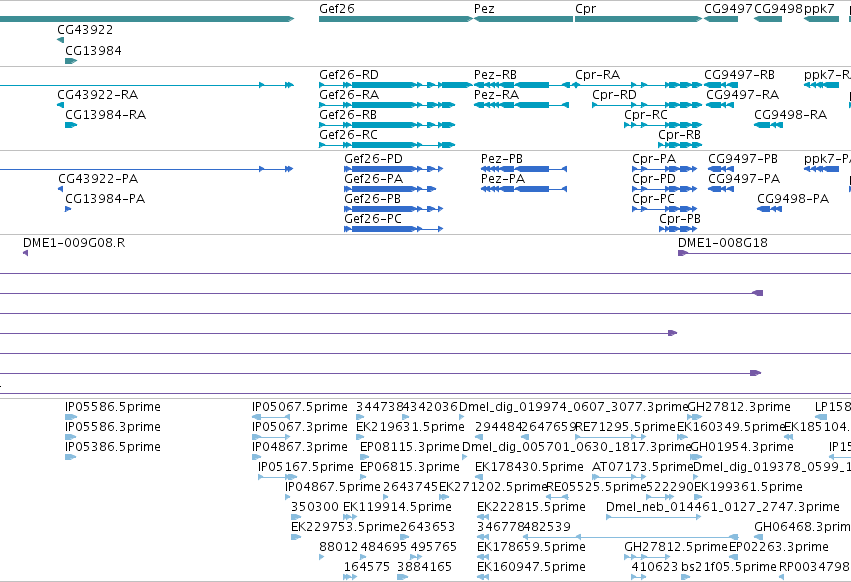This screenshot has height=582, width=851.
Task: Select the Gef26 gene label
Action: click(x=336, y=9)
